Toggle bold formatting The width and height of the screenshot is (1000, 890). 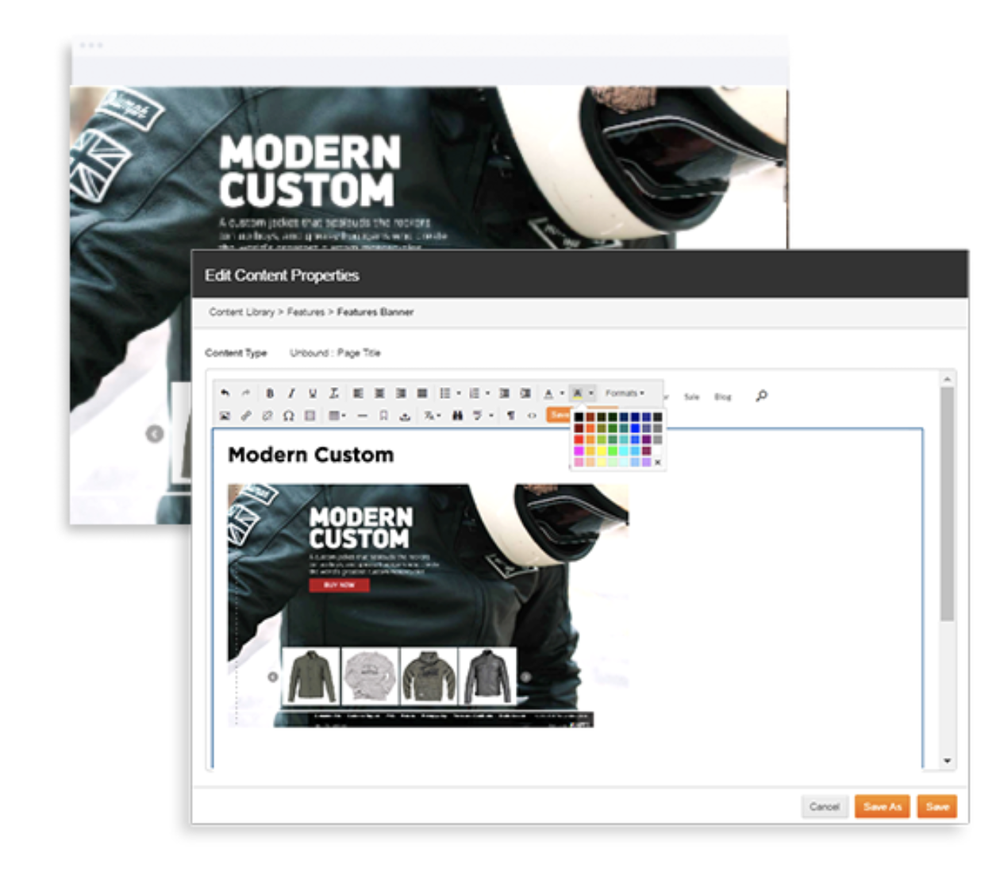270,393
